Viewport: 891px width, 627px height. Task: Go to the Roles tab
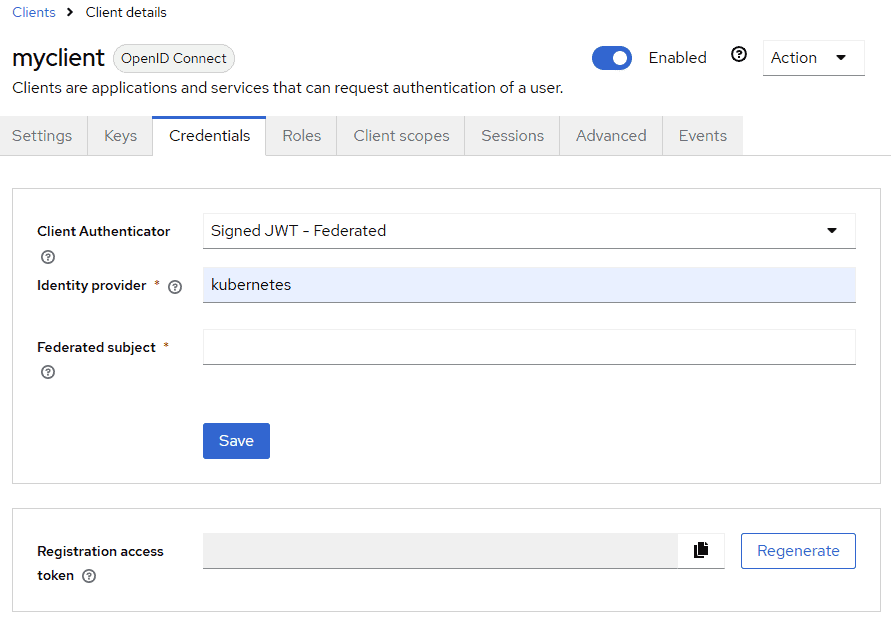coord(301,136)
